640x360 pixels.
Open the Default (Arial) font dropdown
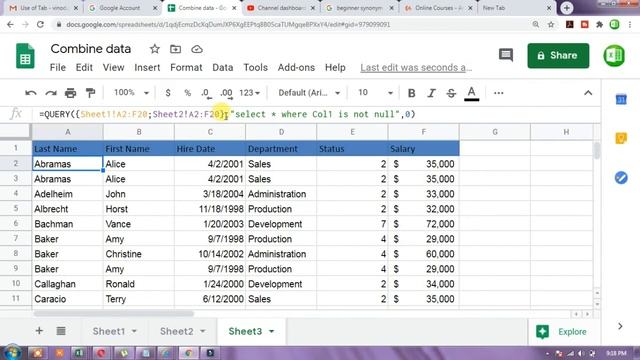tap(309, 93)
